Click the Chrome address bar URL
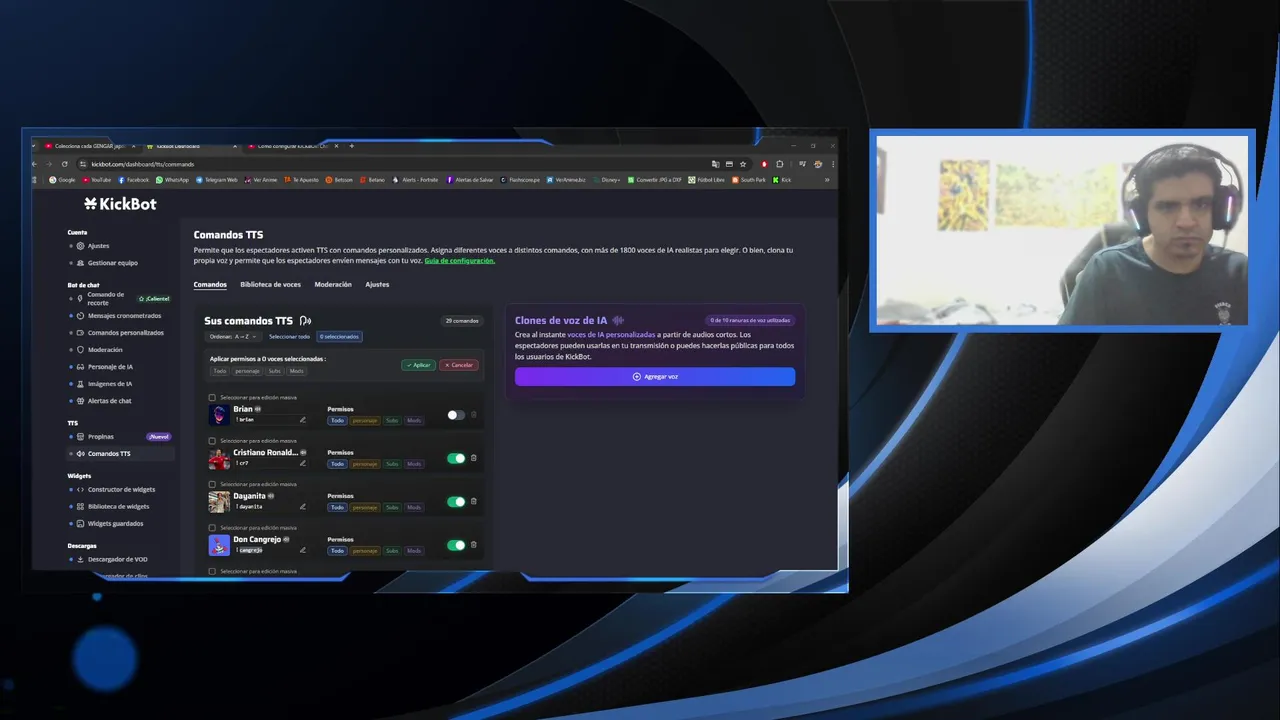The height and width of the screenshot is (720, 1280). click(x=143, y=164)
